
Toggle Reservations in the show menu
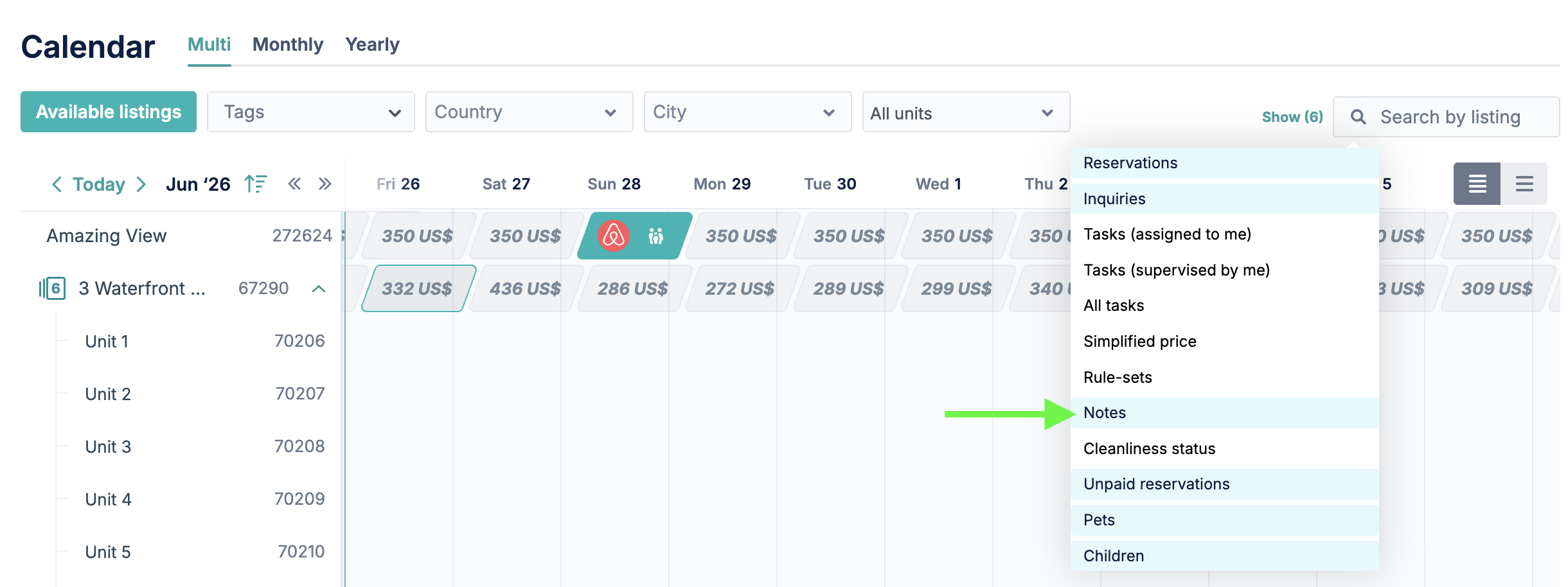(1225, 163)
